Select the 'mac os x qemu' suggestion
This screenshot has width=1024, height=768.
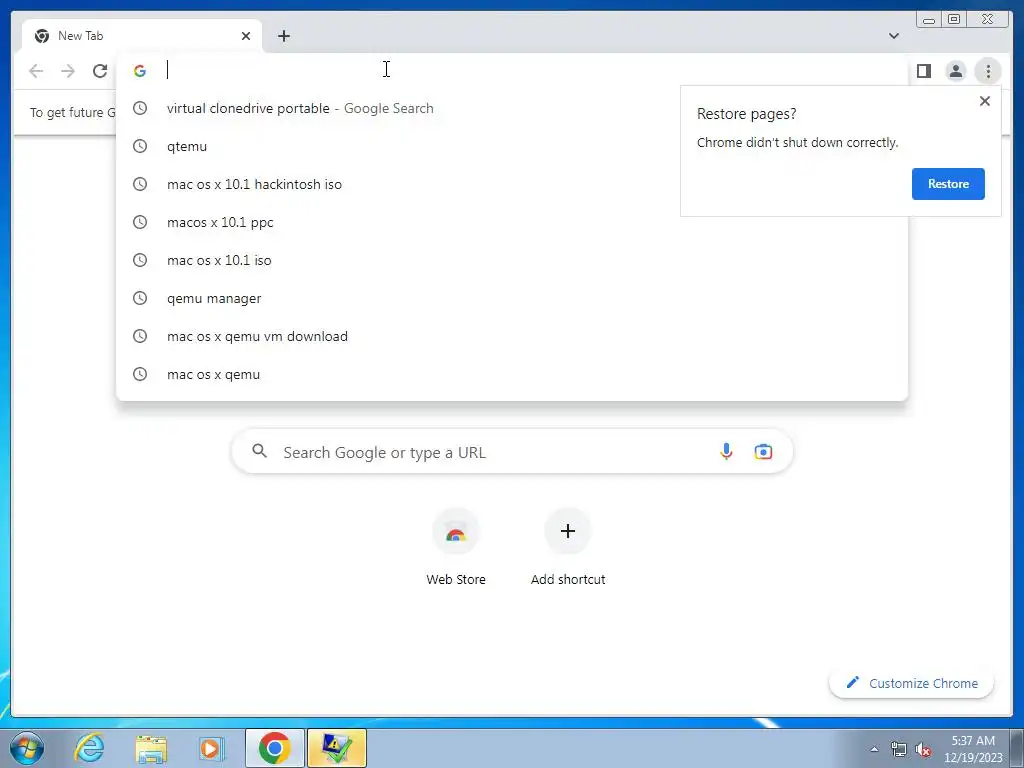[x=511, y=374]
